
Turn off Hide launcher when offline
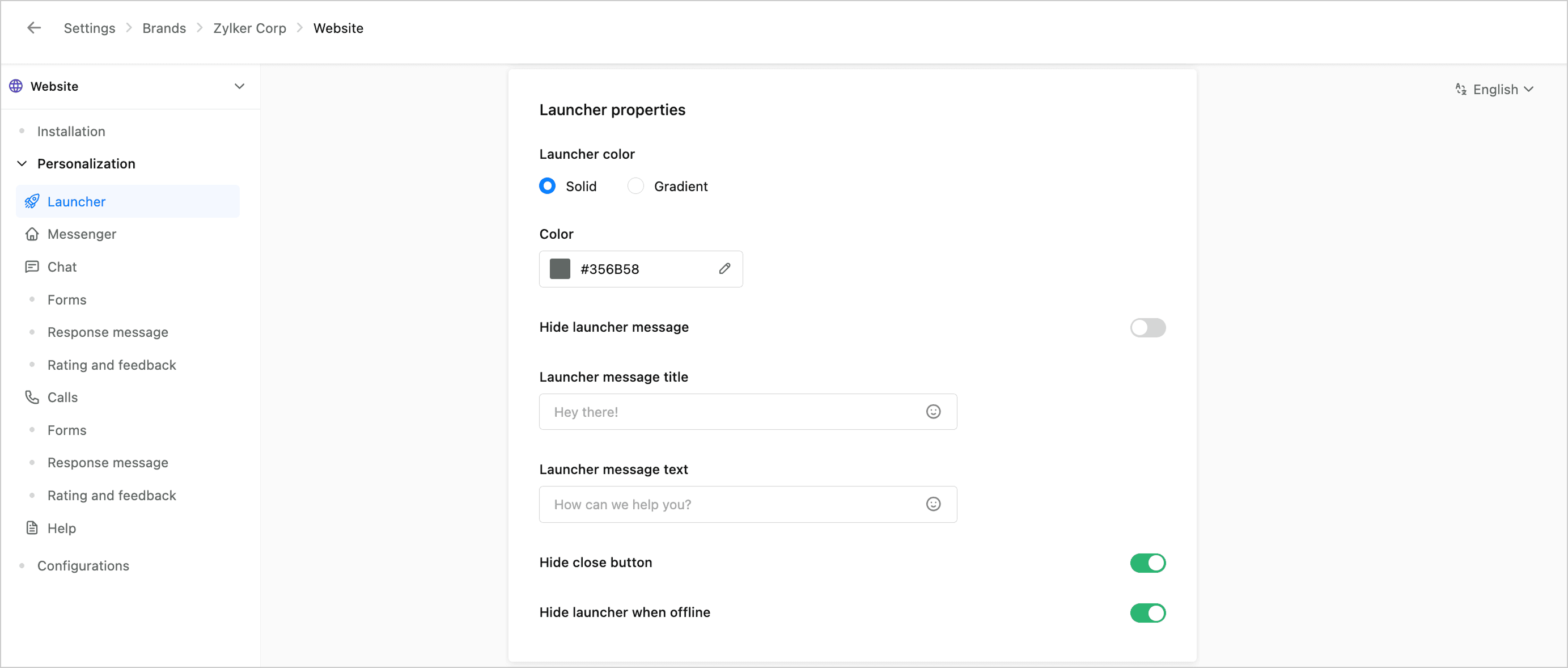point(1147,612)
